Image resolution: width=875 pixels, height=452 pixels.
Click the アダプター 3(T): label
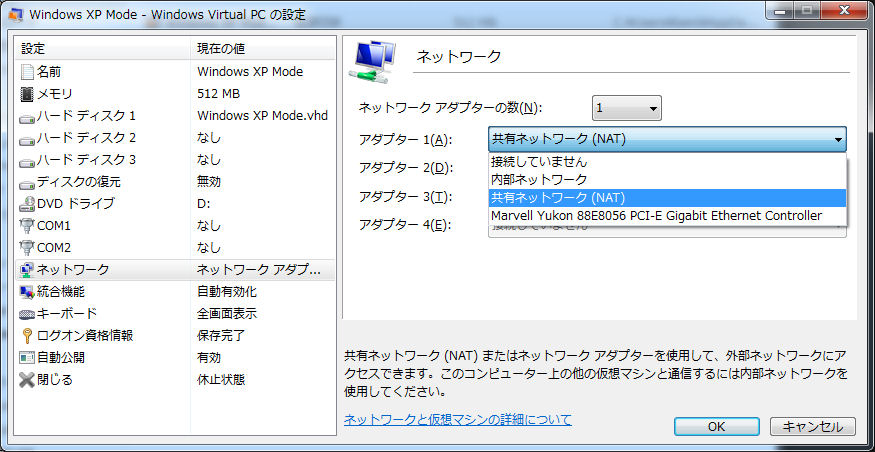tap(406, 196)
